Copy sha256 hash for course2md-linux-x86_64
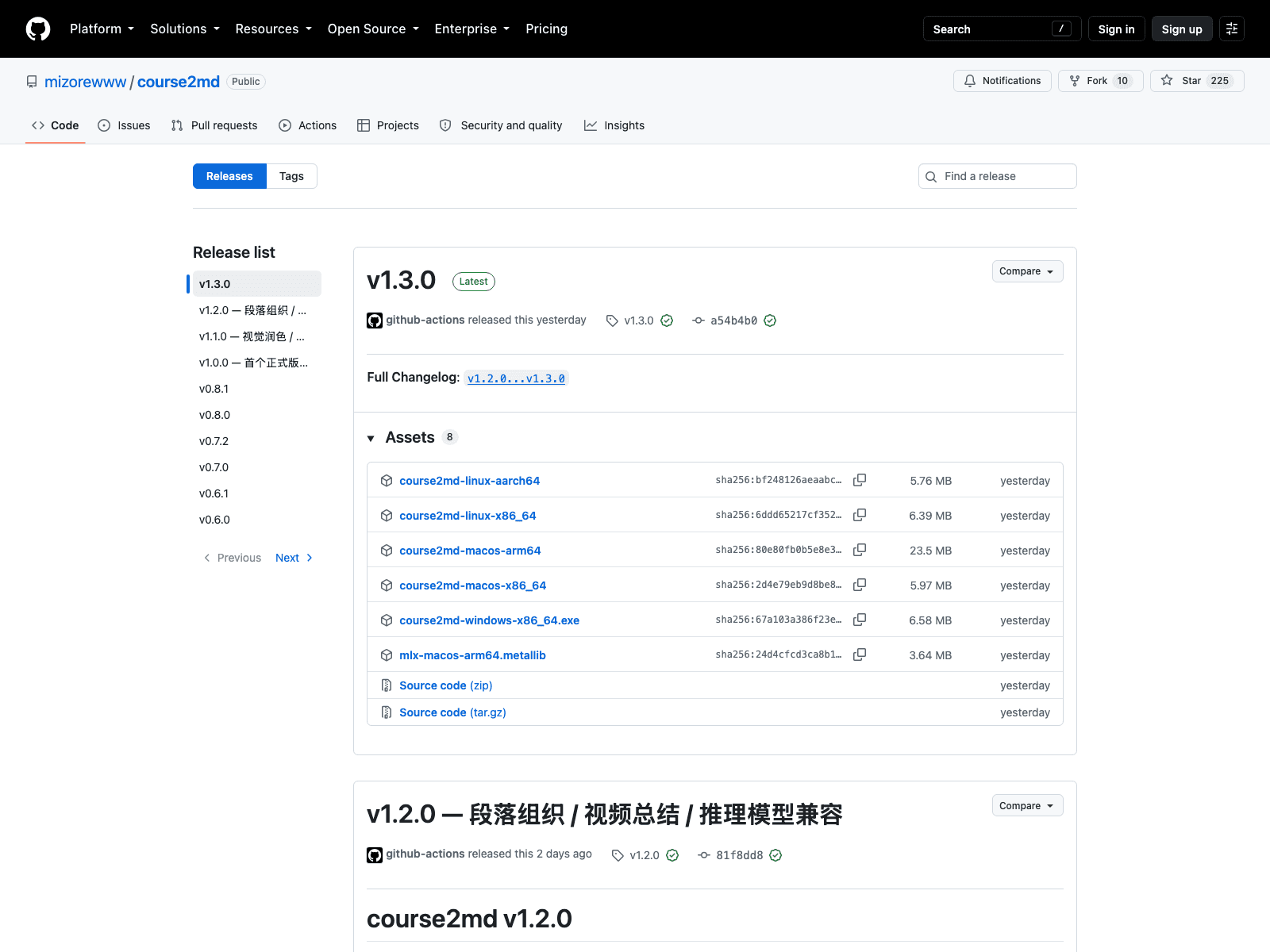Screen dimensions: 1270x952 (860, 515)
